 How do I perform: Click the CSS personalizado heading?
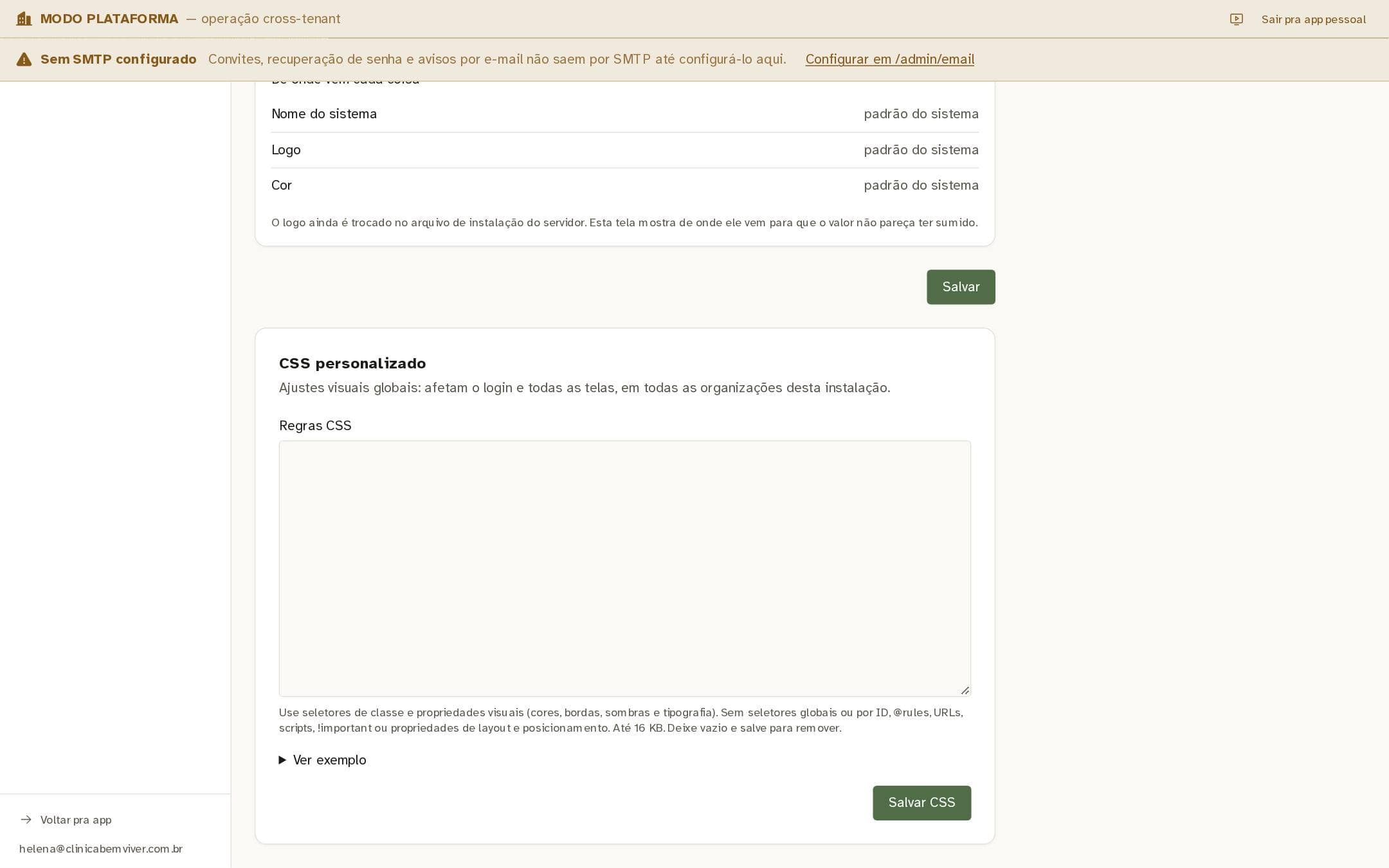click(x=352, y=363)
